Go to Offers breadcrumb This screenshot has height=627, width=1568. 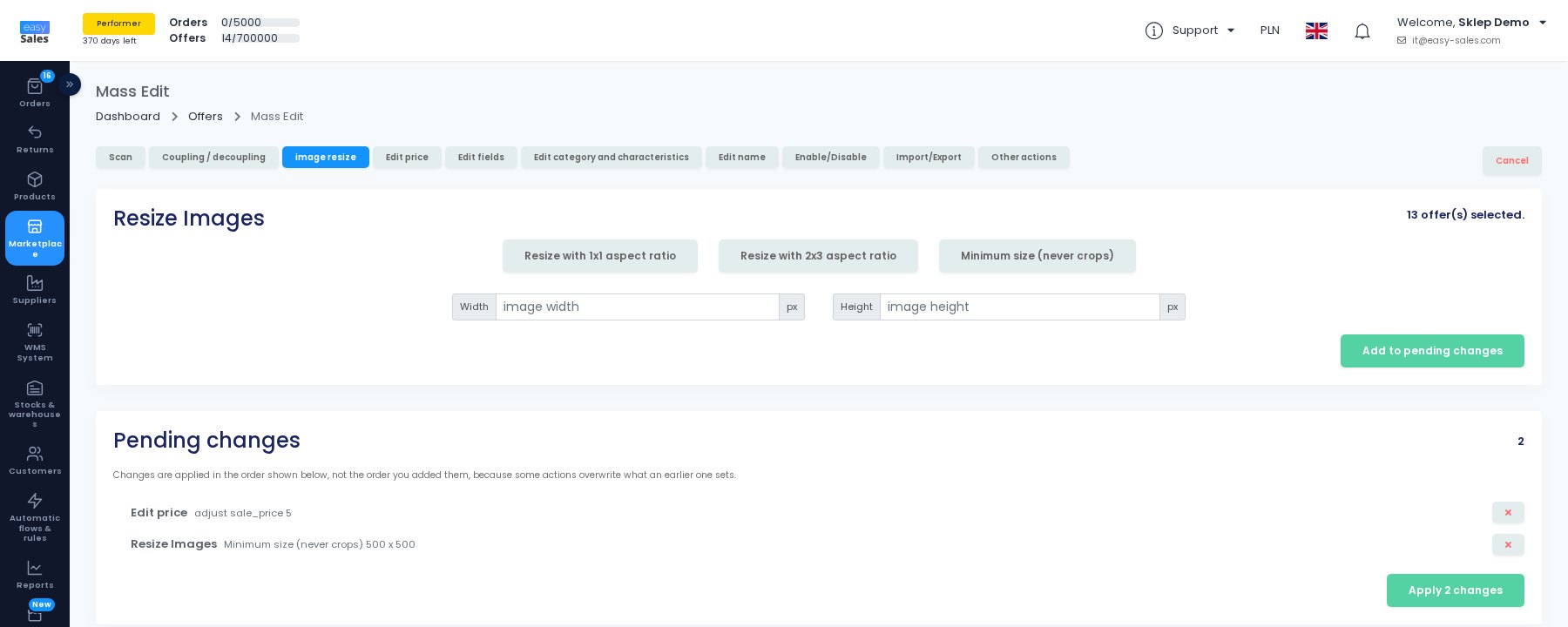point(206,117)
